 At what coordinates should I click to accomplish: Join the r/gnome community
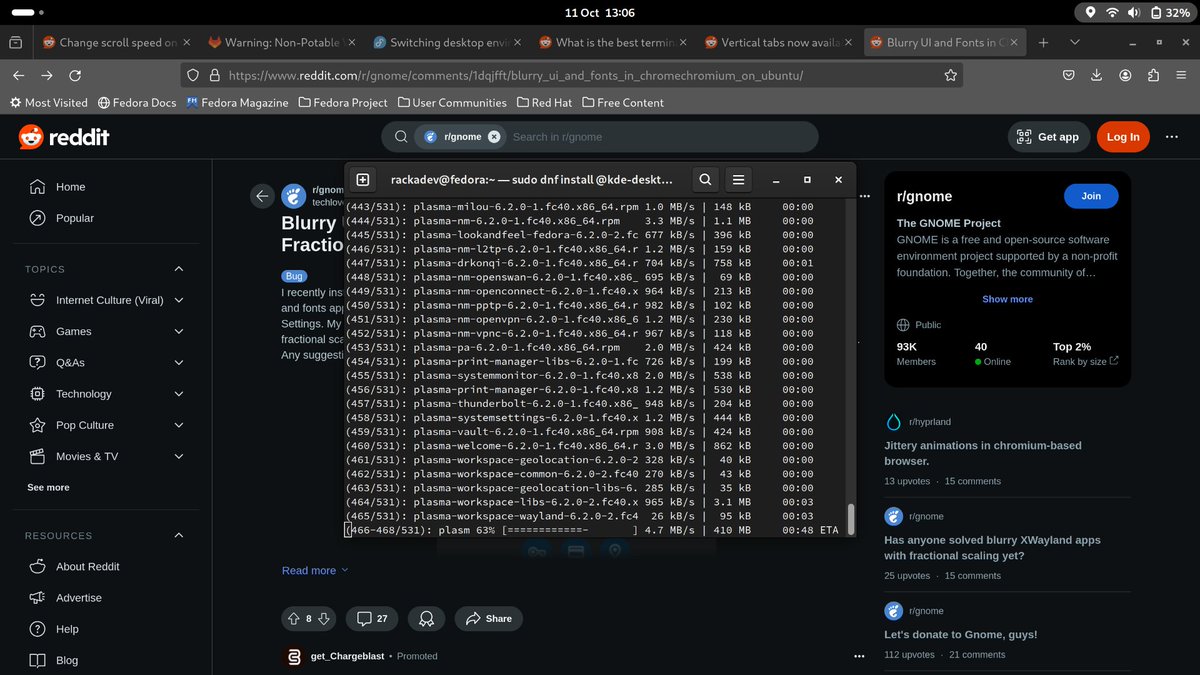pos(1091,196)
